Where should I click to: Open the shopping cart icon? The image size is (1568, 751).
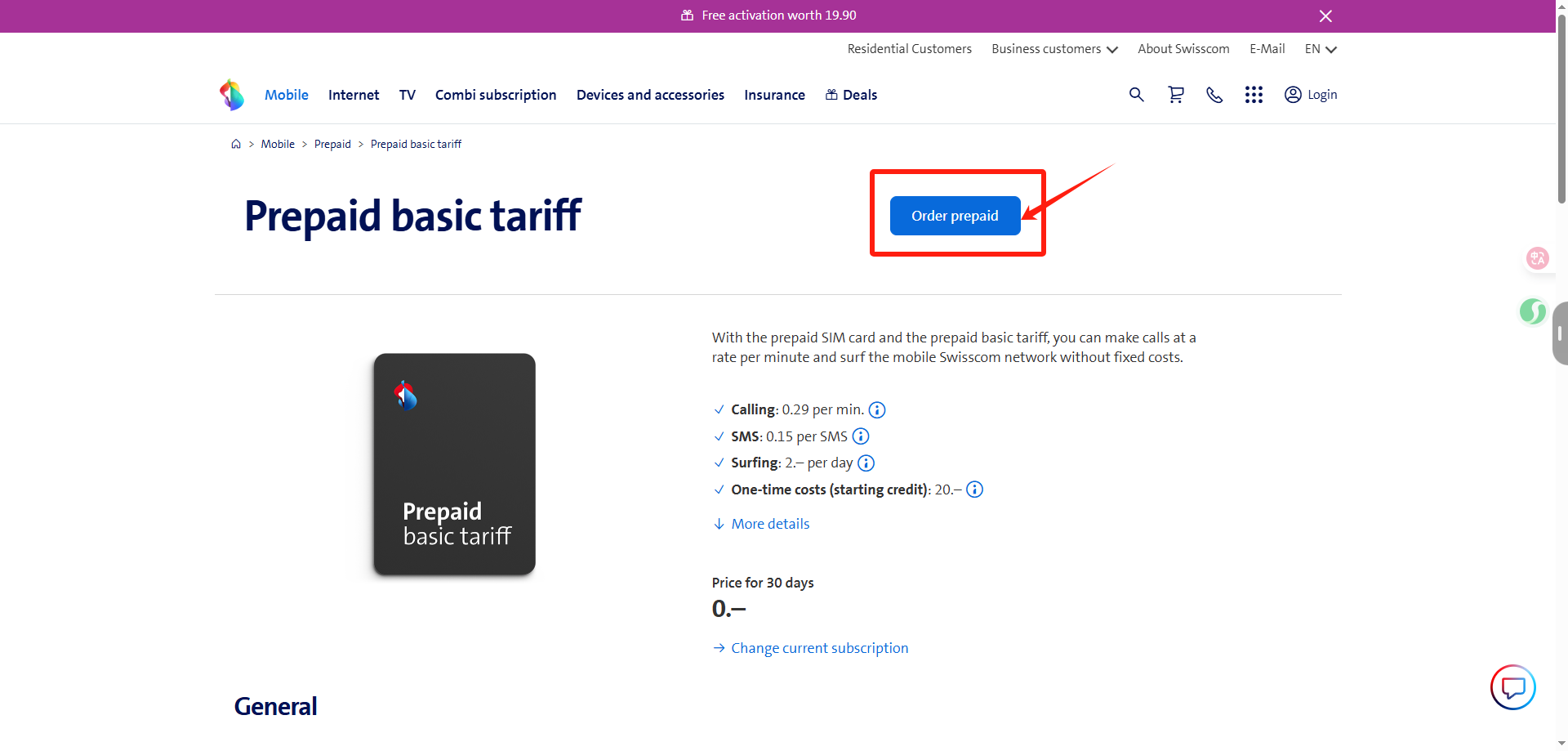(1175, 95)
